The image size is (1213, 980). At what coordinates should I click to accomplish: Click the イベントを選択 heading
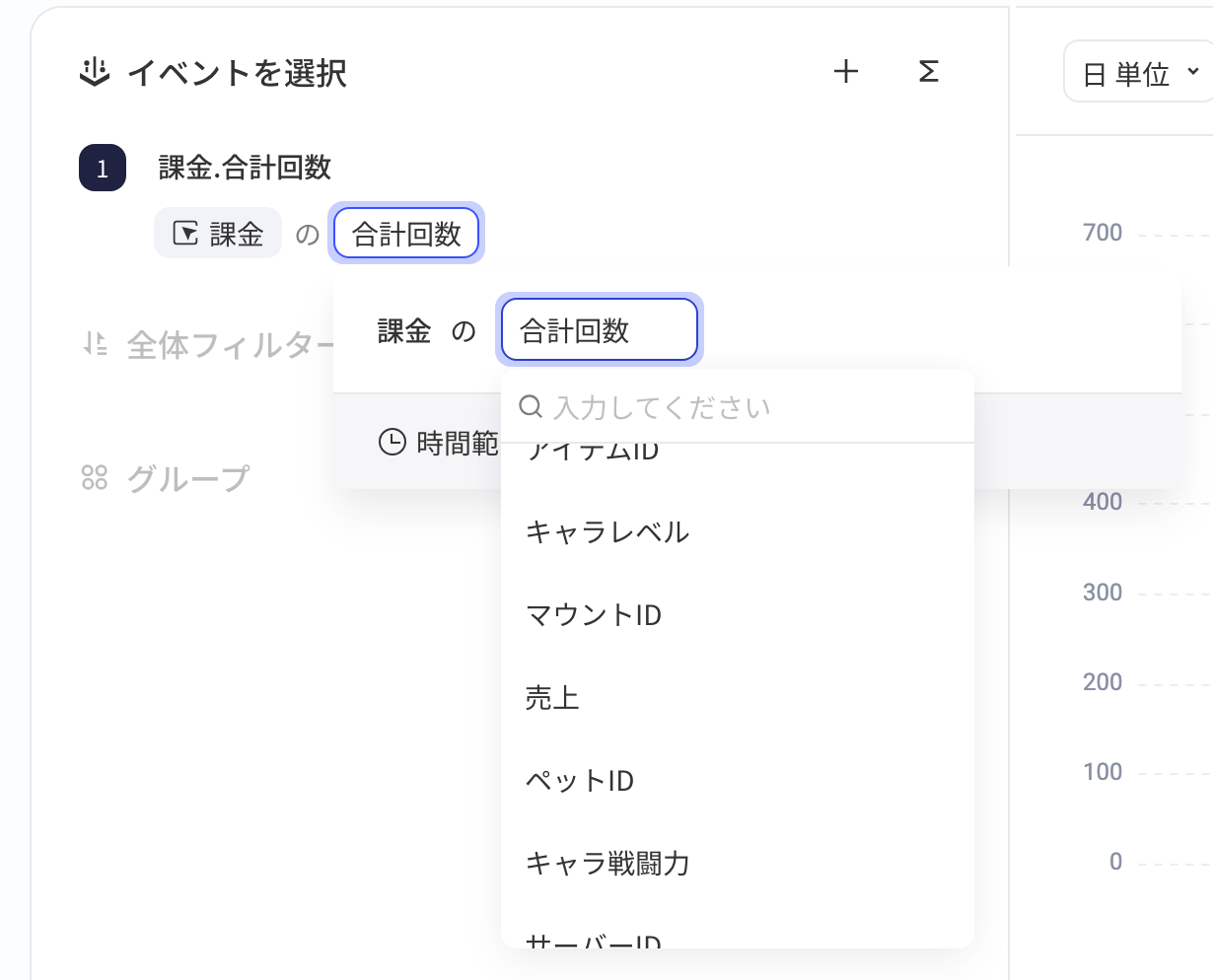237,74
